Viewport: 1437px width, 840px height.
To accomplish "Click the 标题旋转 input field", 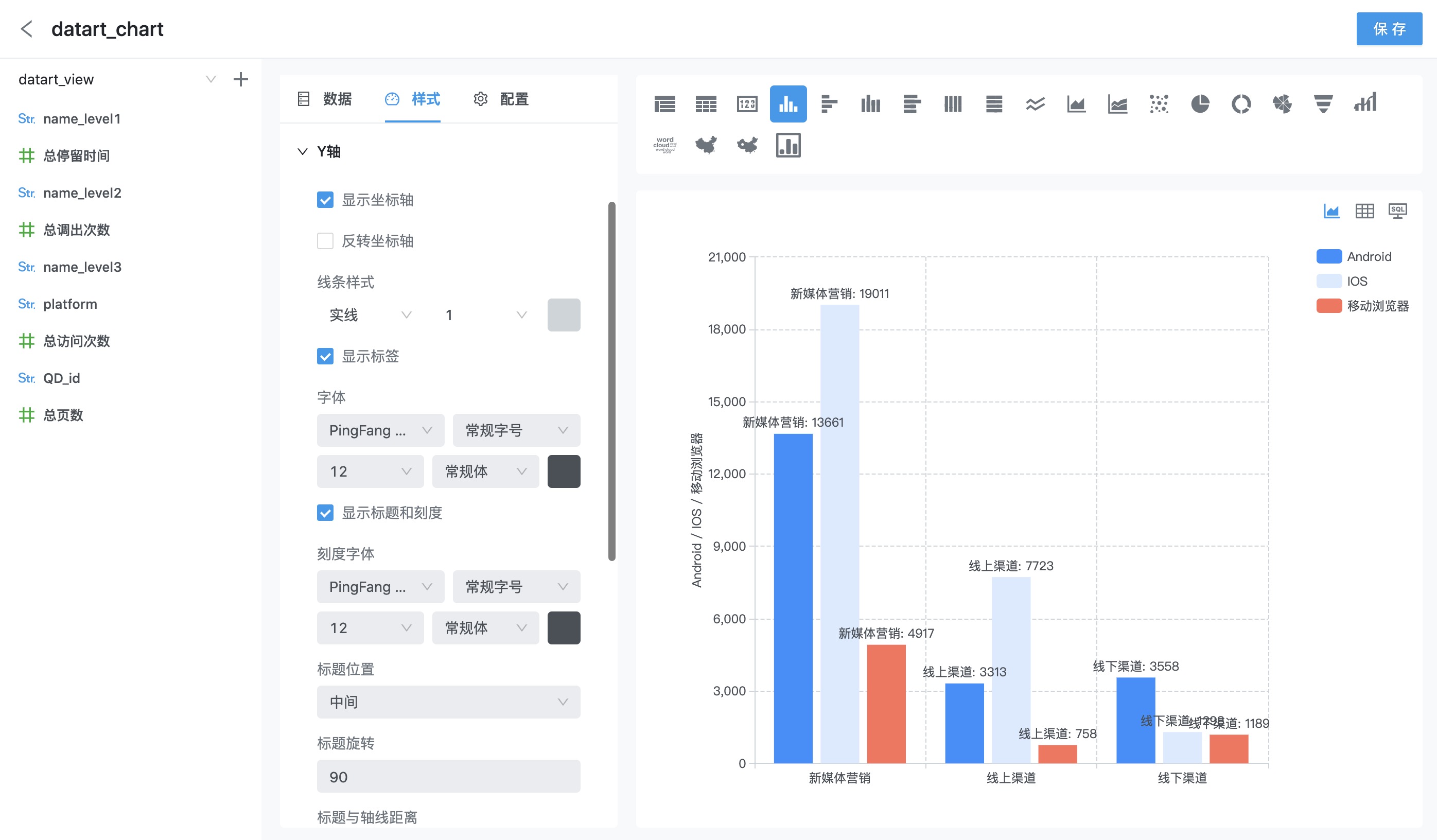I will (x=449, y=777).
